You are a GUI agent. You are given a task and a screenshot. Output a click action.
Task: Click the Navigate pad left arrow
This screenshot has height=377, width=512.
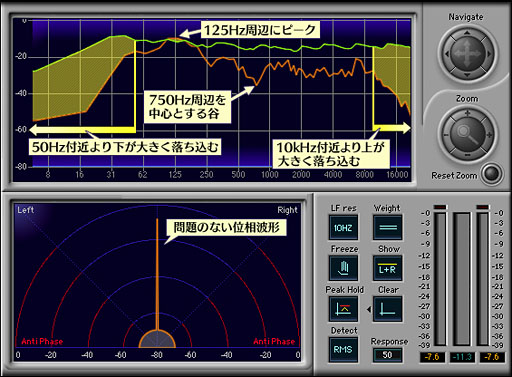click(447, 54)
